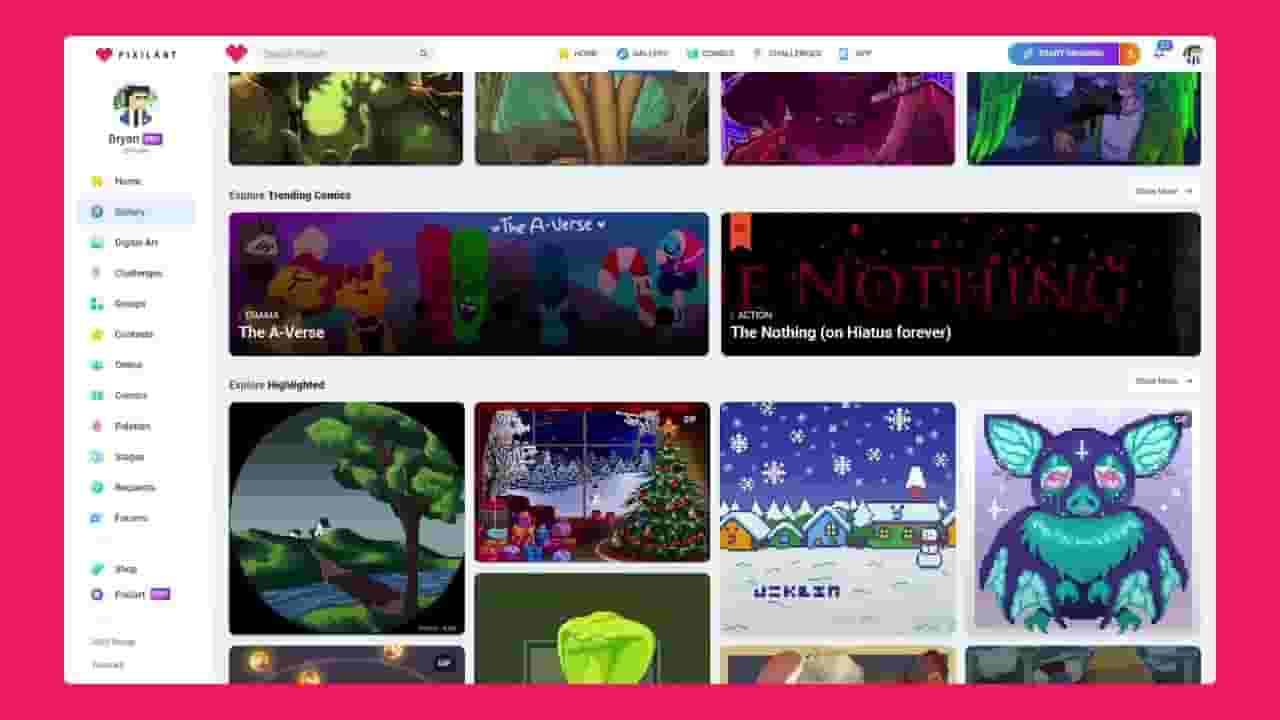
Task: Select Palettes in the sidebar menu
Action: [x=136, y=426]
